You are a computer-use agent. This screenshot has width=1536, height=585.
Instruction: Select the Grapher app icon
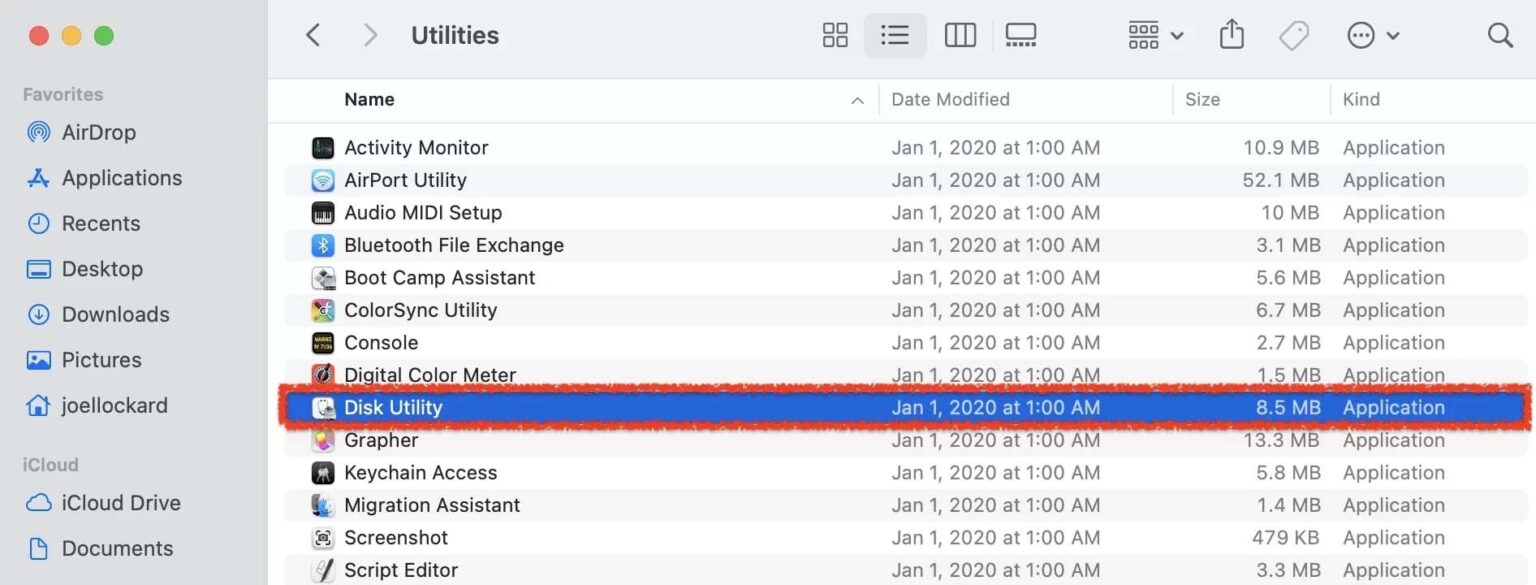coord(322,440)
